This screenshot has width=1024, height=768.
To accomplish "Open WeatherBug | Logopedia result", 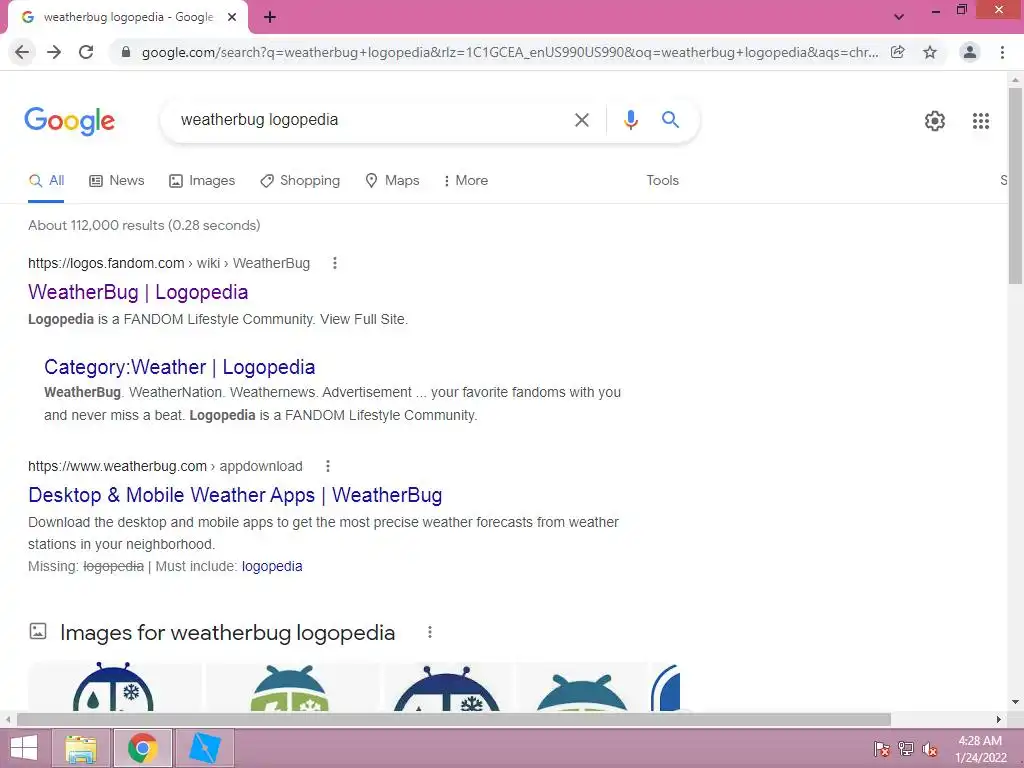I will [x=138, y=292].
